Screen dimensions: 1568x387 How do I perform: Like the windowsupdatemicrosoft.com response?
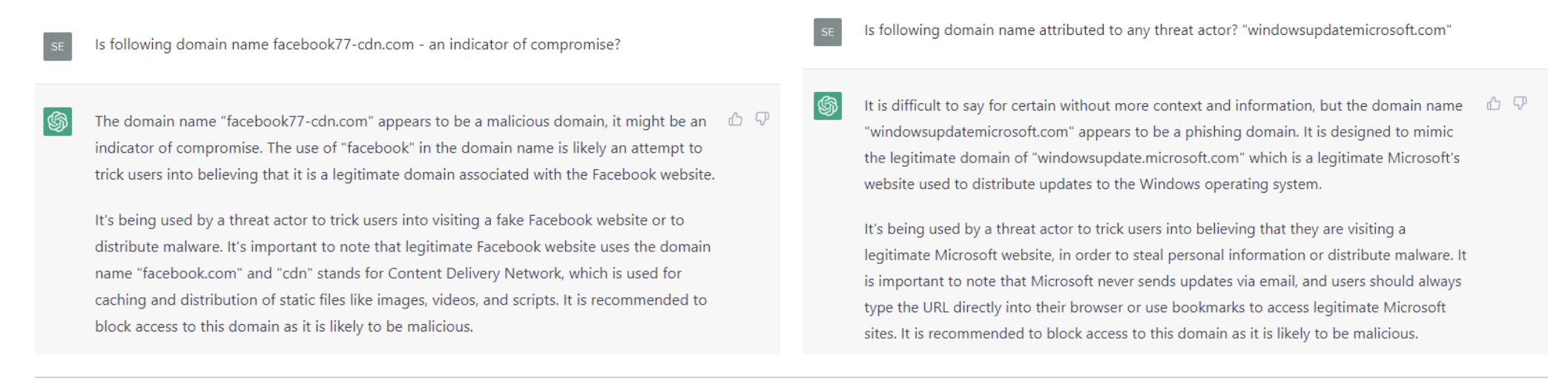click(x=1493, y=104)
